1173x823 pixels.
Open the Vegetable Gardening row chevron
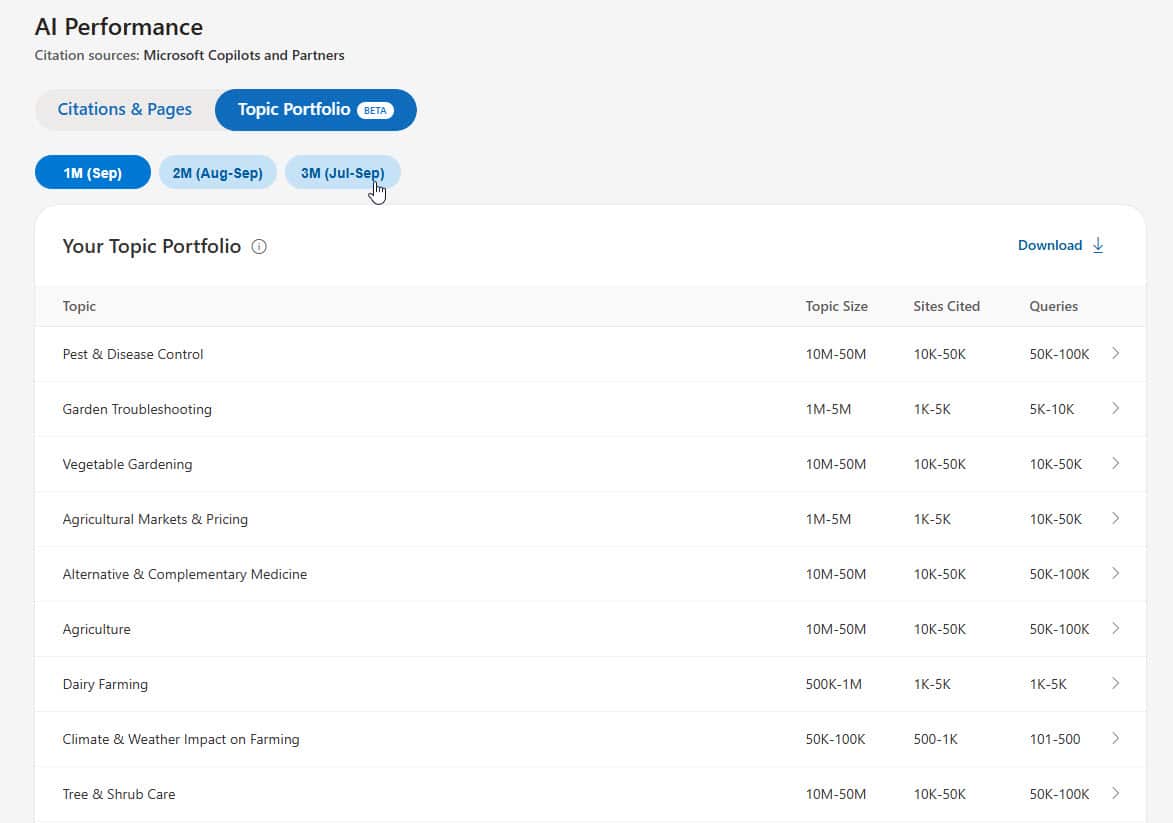(1115, 463)
